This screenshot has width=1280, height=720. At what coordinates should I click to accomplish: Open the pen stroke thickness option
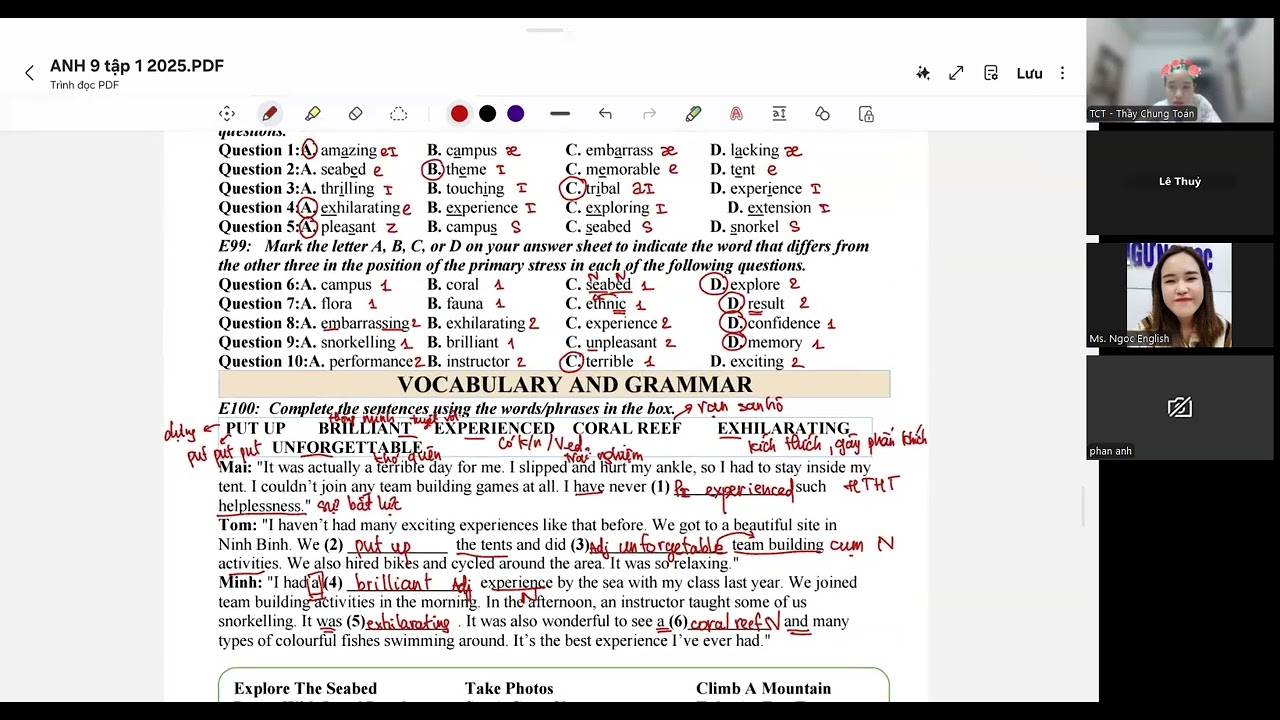coord(560,114)
